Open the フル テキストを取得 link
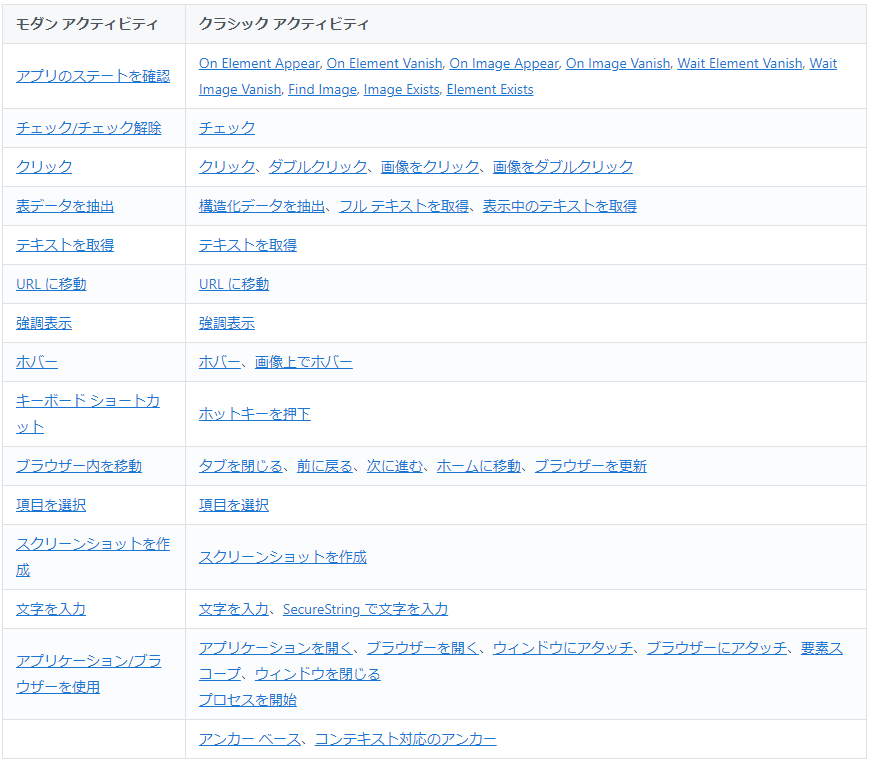 click(404, 206)
